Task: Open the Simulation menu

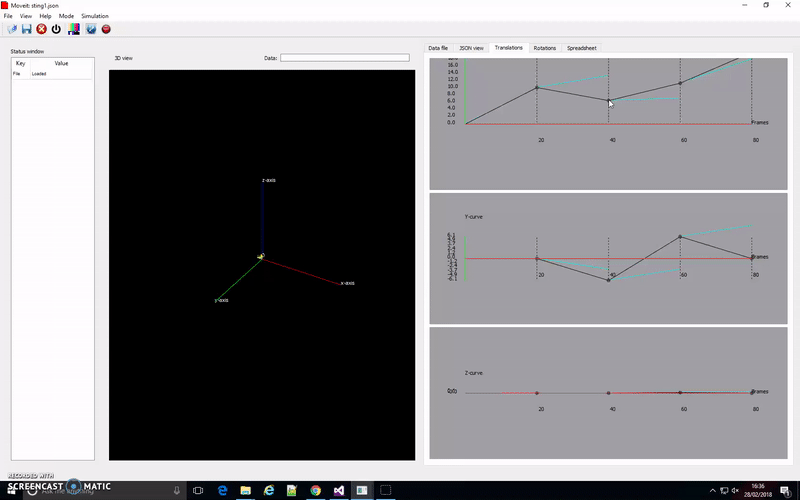Action: (x=95, y=16)
